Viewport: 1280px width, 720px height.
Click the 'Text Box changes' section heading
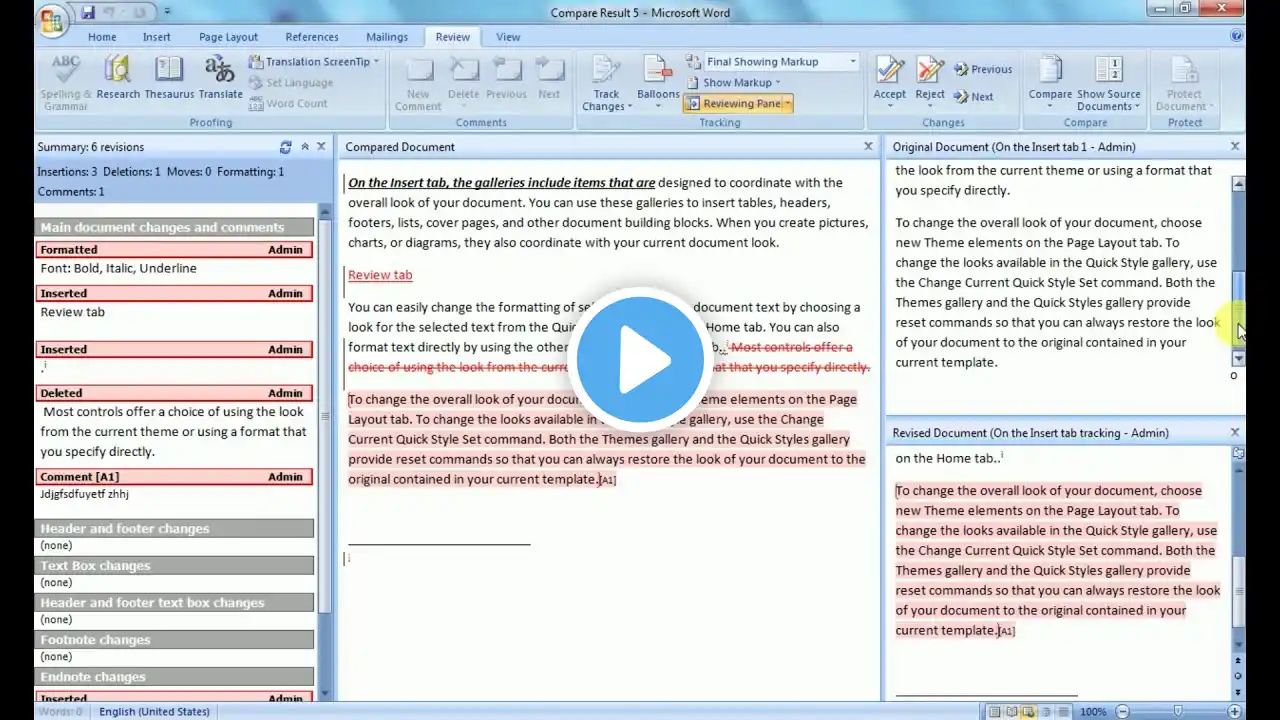[x=174, y=566]
